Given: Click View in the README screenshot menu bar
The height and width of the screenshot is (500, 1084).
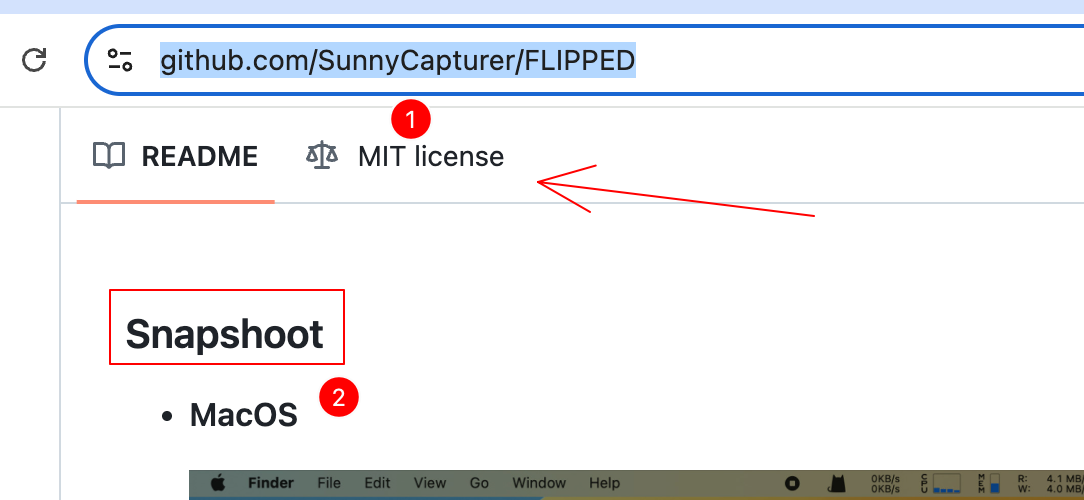Looking at the screenshot, I should 430,483.
